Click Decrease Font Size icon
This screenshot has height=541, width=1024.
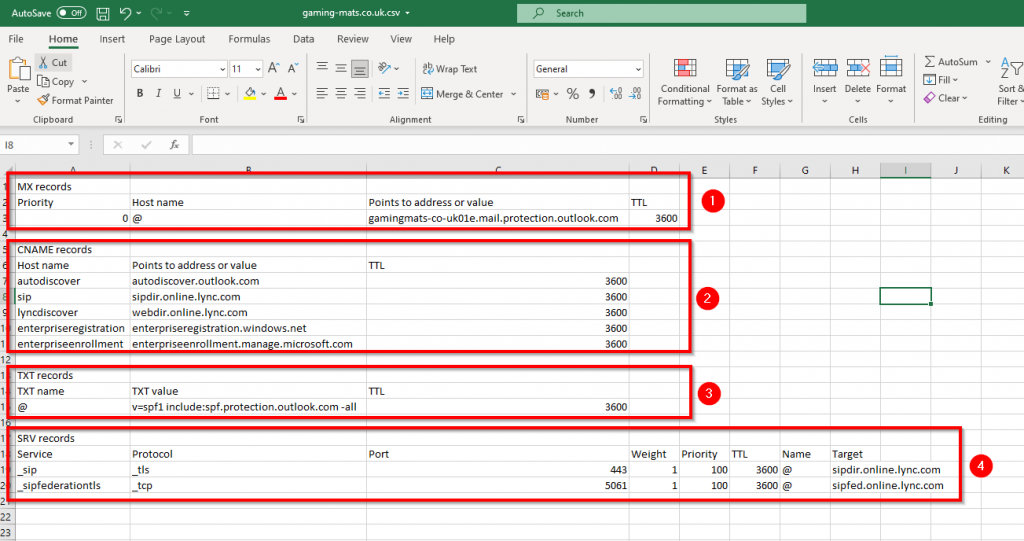[293, 68]
